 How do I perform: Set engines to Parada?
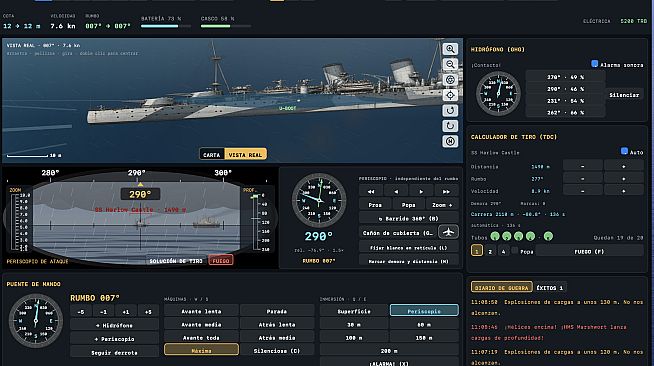tap(277, 311)
